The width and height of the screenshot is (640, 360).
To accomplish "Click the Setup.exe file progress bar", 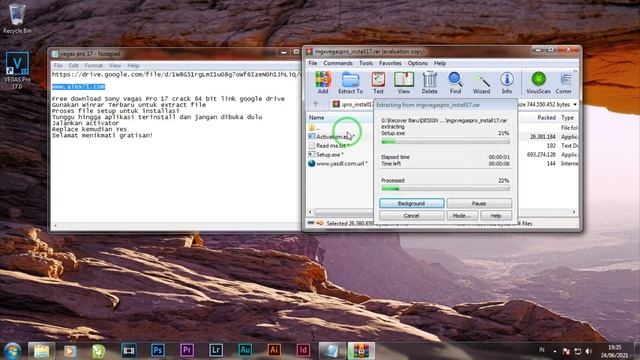I will tap(445, 141).
